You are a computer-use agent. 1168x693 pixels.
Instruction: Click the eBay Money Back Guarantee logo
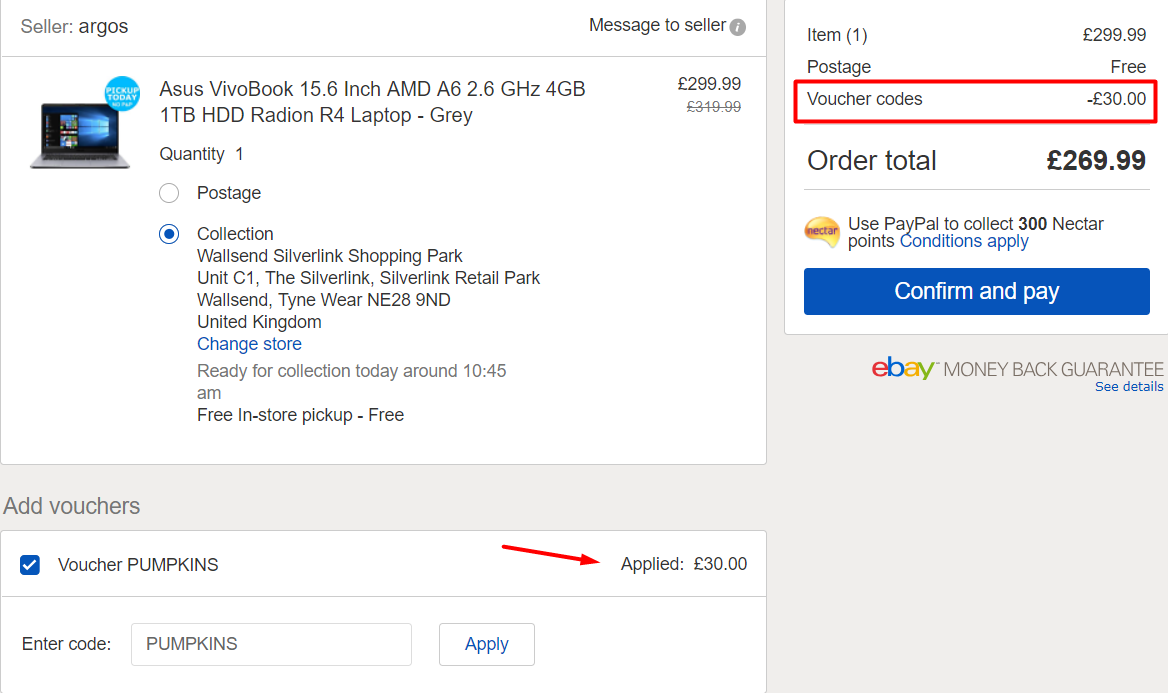pos(1018,369)
